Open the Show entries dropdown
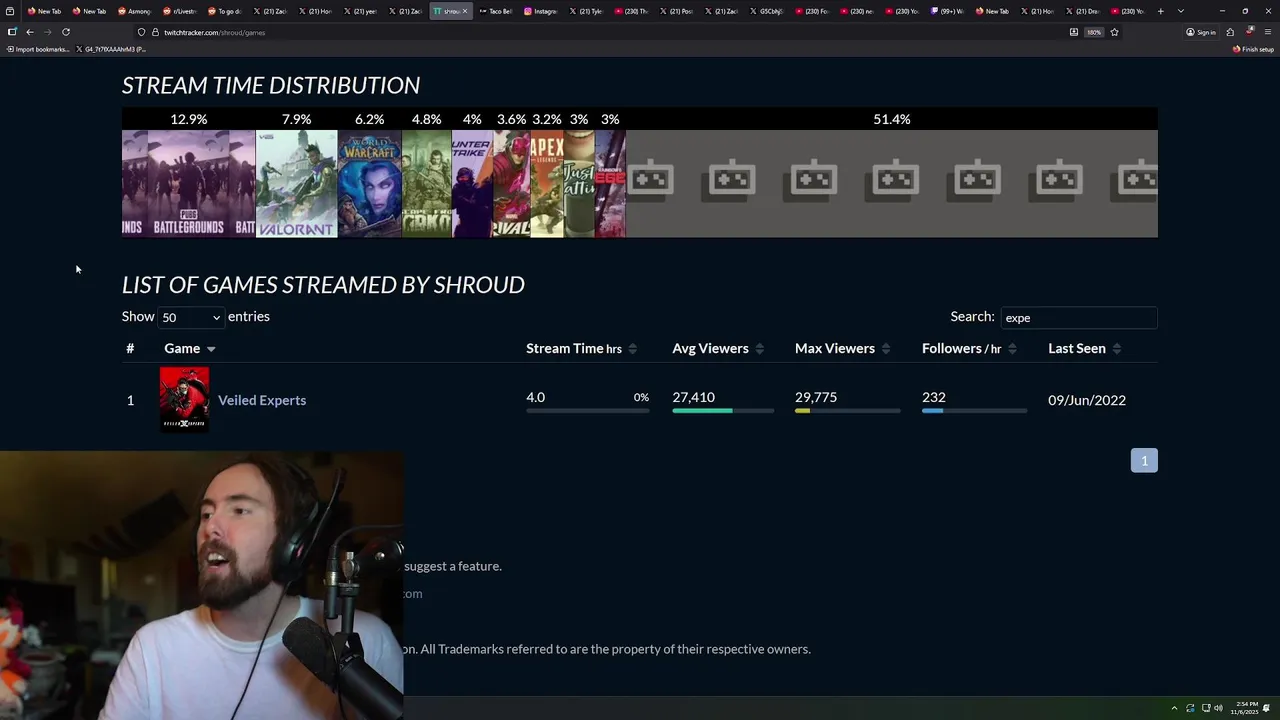 tap(191, 317)
